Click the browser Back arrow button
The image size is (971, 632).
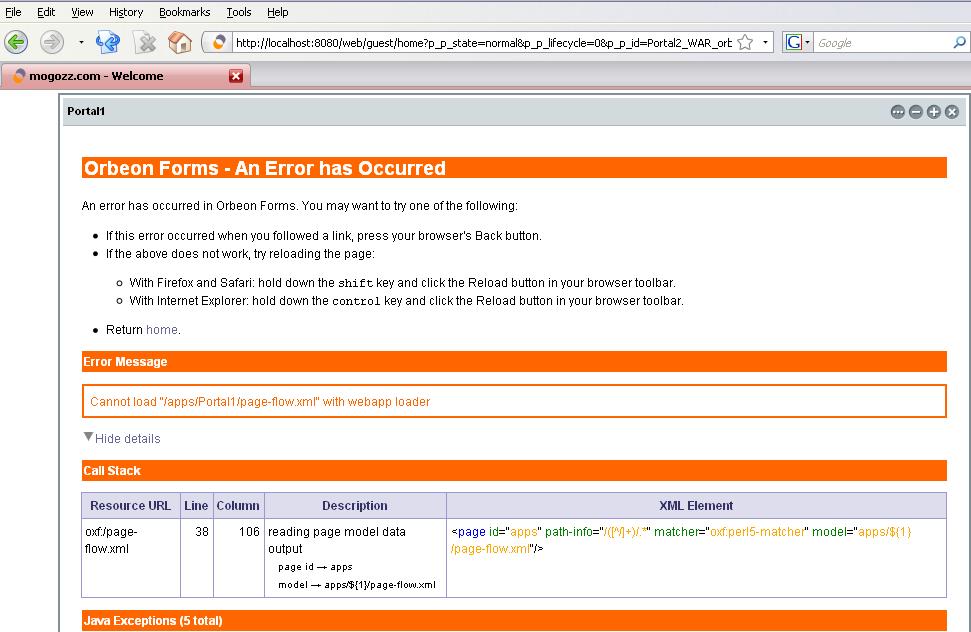tap(16, 42)
